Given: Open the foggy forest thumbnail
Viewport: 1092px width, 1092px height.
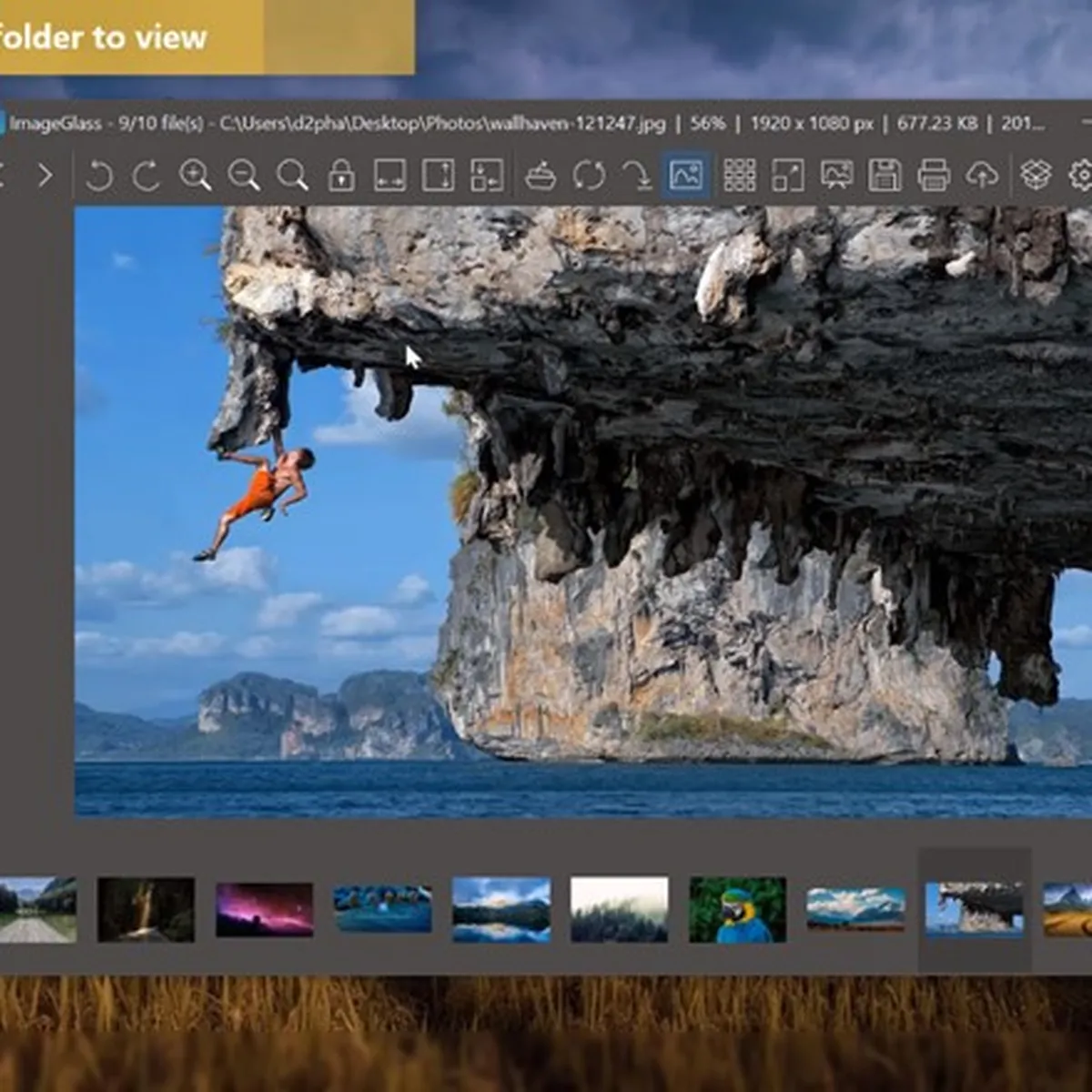Looking at the screenshot, I should point(619,909).
